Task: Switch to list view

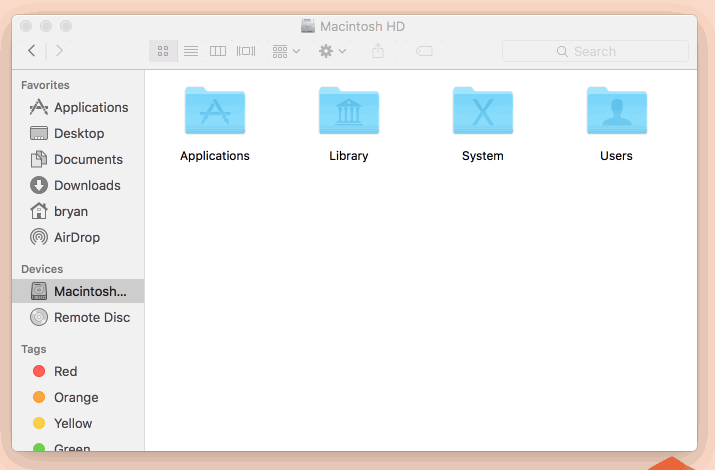Action: click(191, 51)
